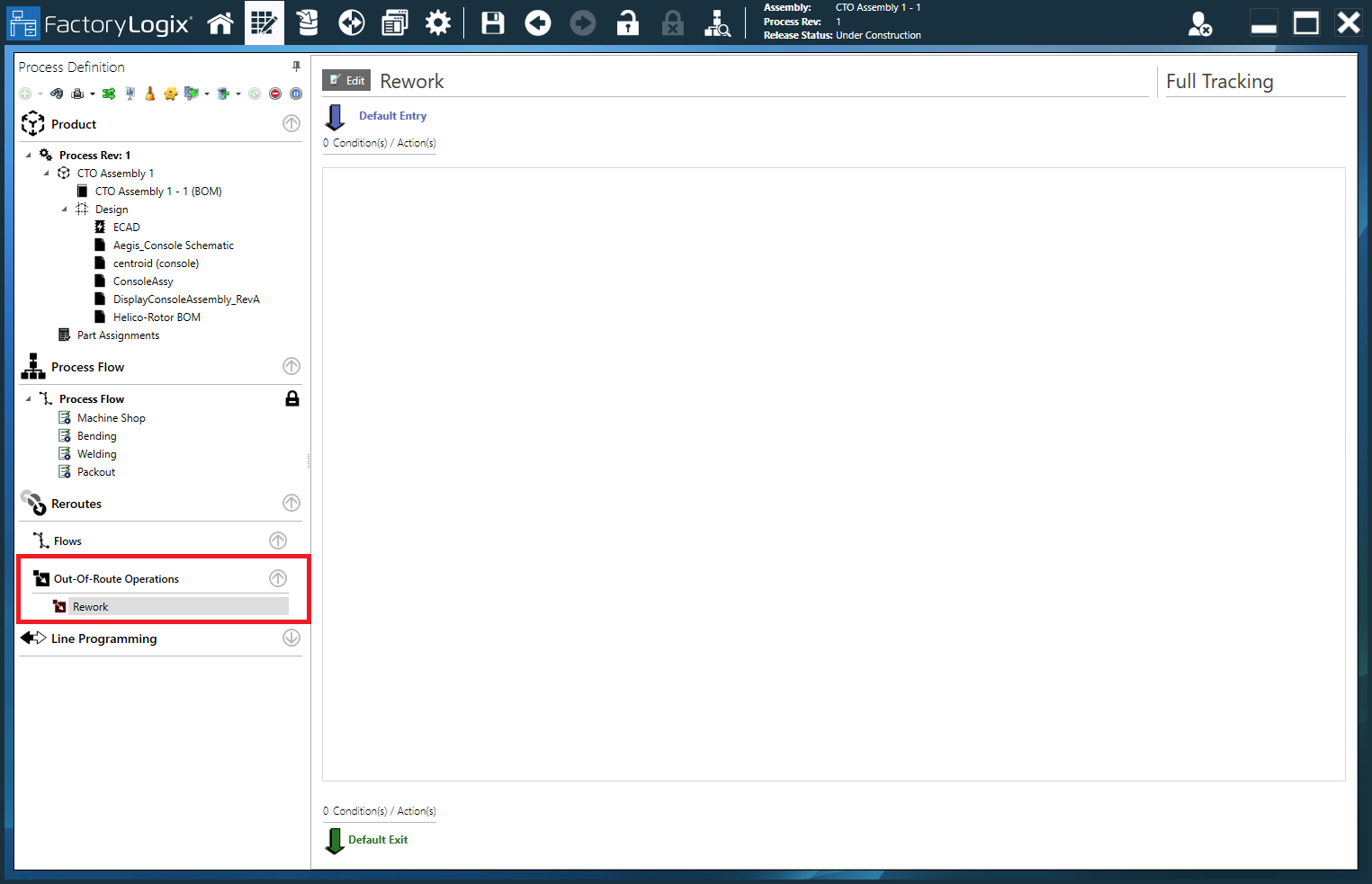Collapse the Product section
Image resolution: width=1372 pixels, height=884 pixels.
[291, 124]
